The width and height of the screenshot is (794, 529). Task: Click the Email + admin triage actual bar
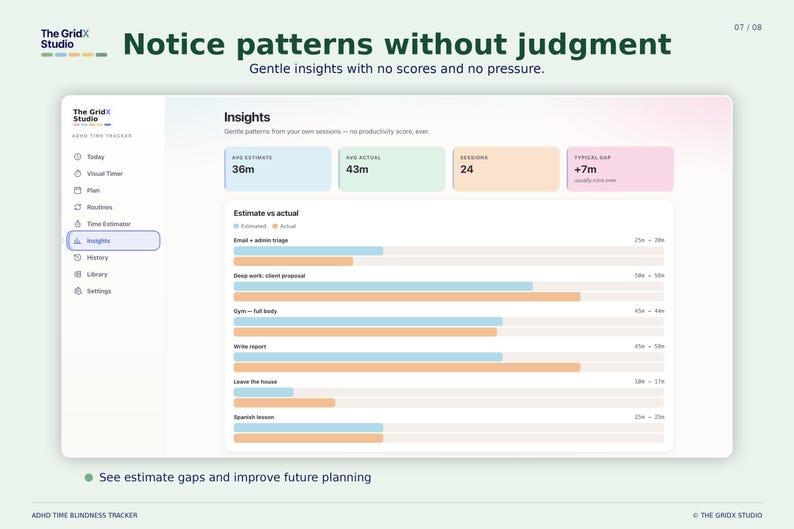[x=293, y=261]
